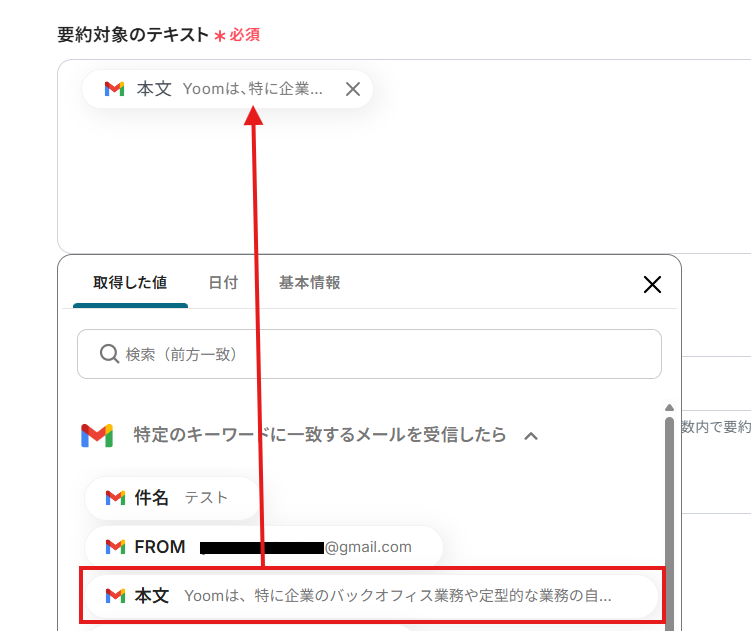Open the 基本情報 tab
The width and height of the screenshot is (751, 631).
click(x=309, y=283)
